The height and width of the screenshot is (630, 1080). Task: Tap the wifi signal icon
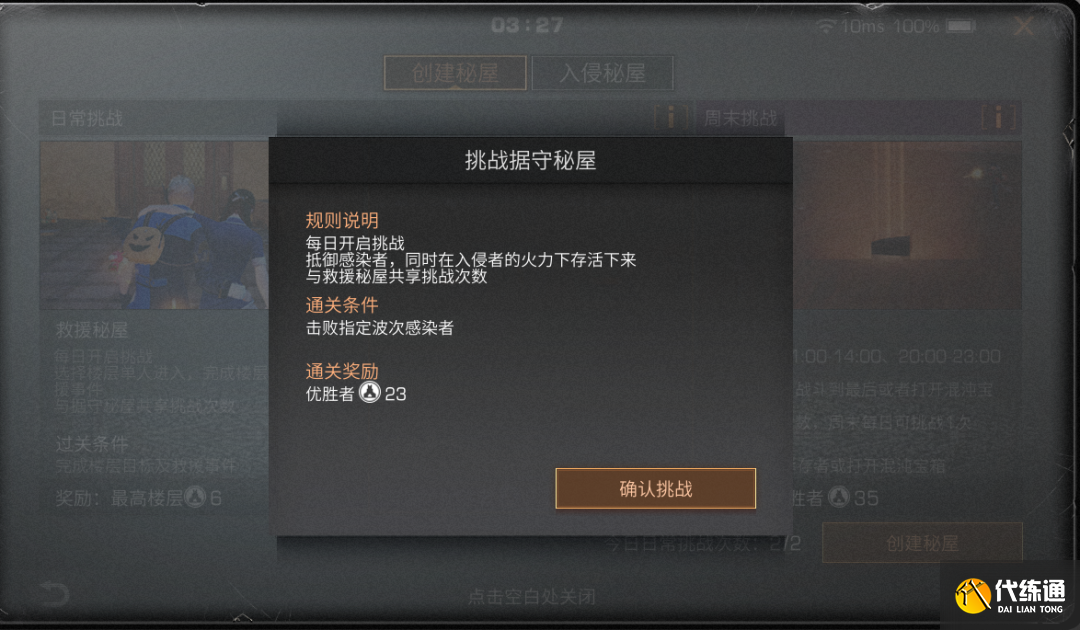pyautogui.click(x=826, y=26)
